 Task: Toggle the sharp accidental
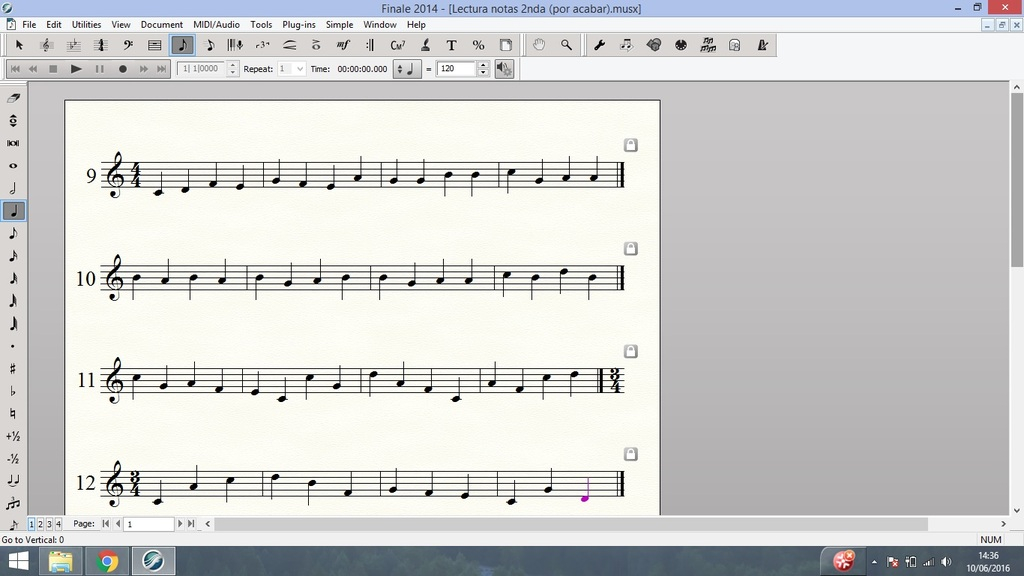(13, 368)
